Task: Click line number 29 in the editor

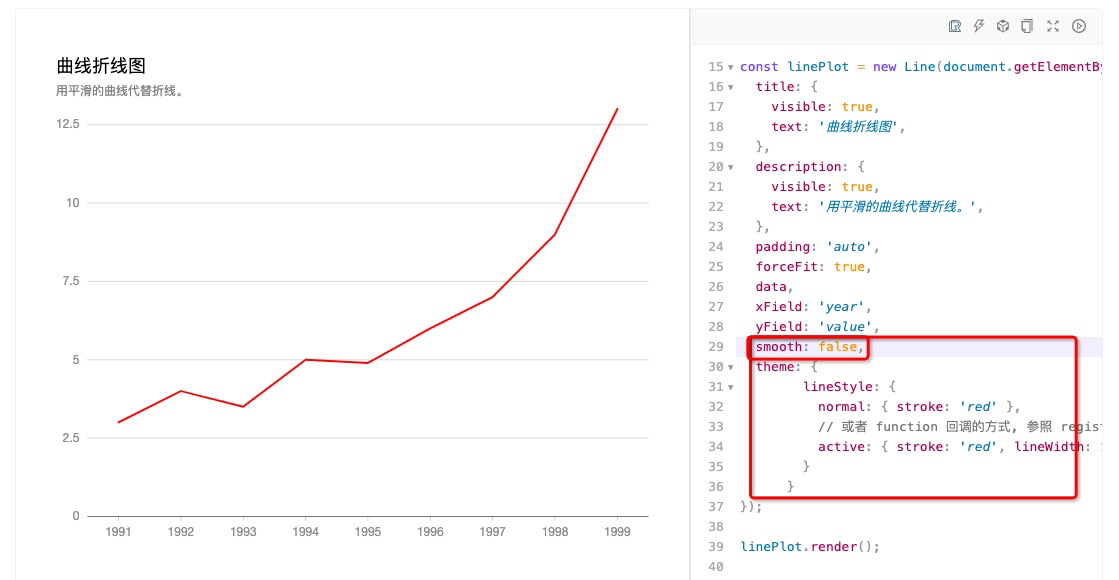Action: click(x=714, y=346)
